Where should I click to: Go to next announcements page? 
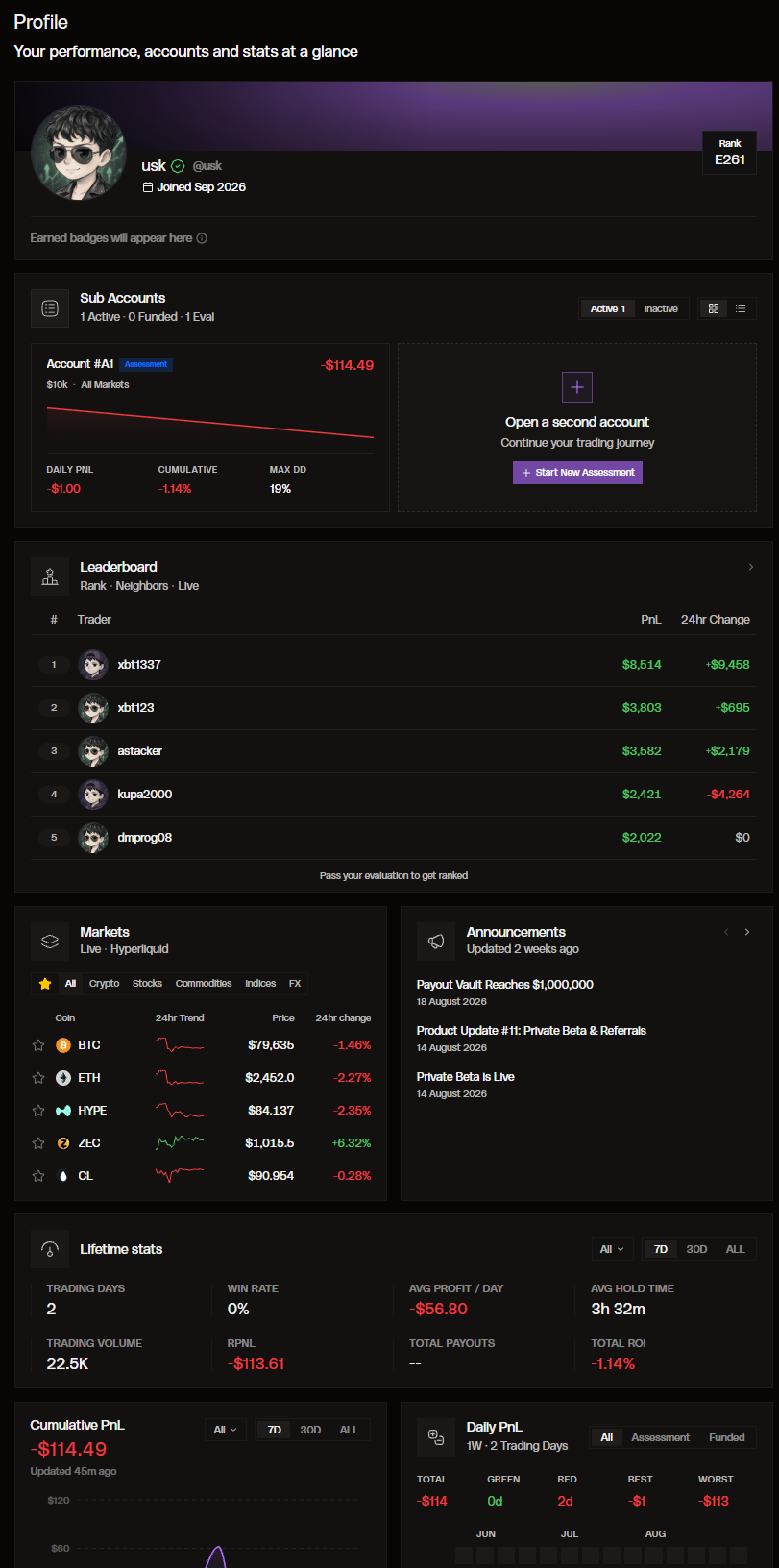(x=747, y=932)
